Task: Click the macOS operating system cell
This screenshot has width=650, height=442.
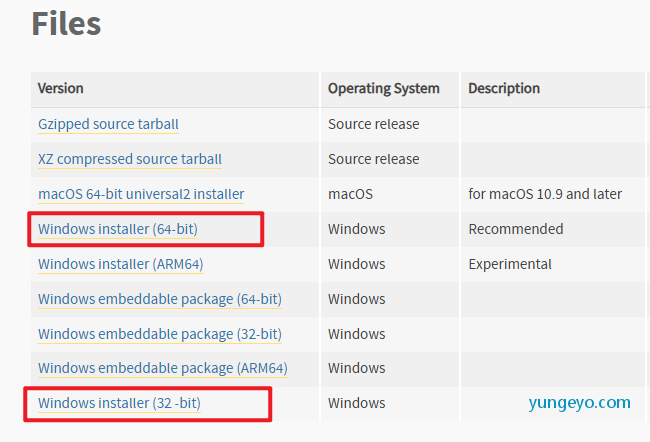Action: click(350, 194)
